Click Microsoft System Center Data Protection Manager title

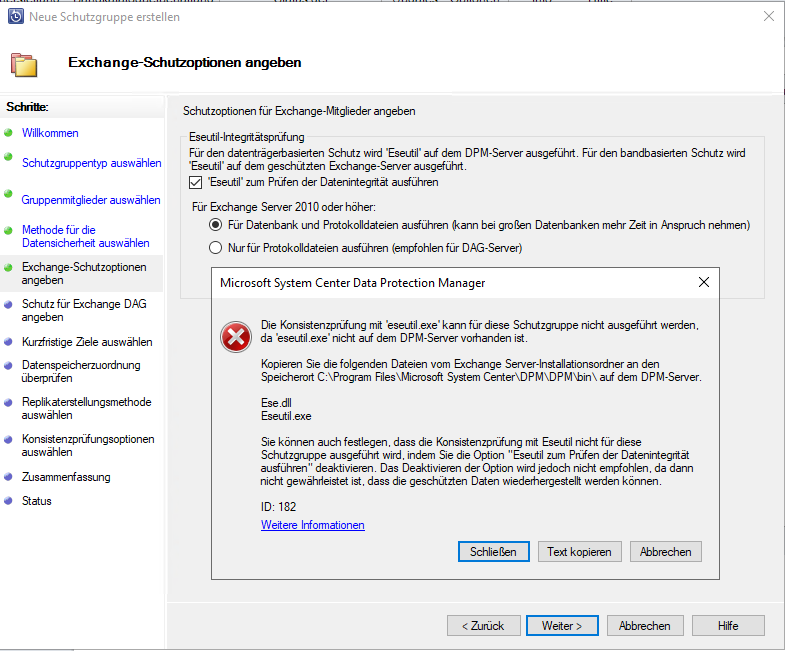click(x=352, y=283)
